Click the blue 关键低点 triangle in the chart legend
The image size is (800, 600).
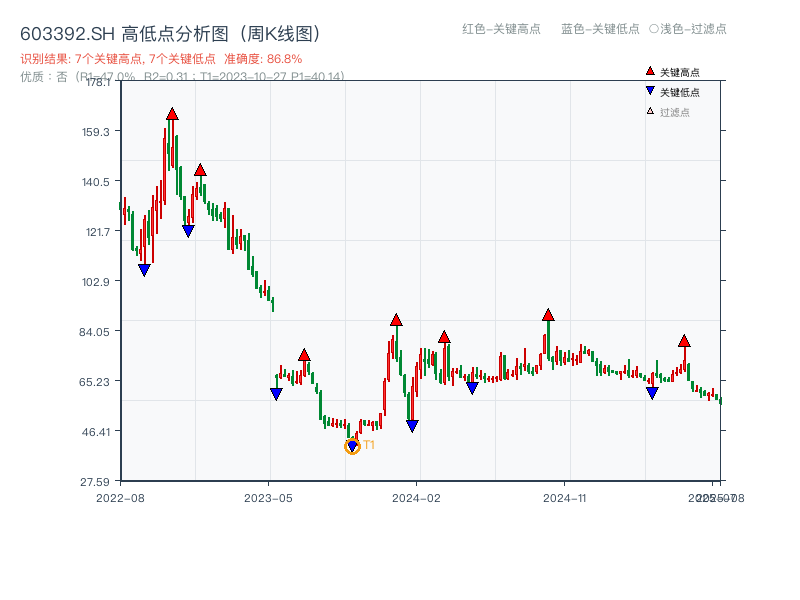coord(649,91)
